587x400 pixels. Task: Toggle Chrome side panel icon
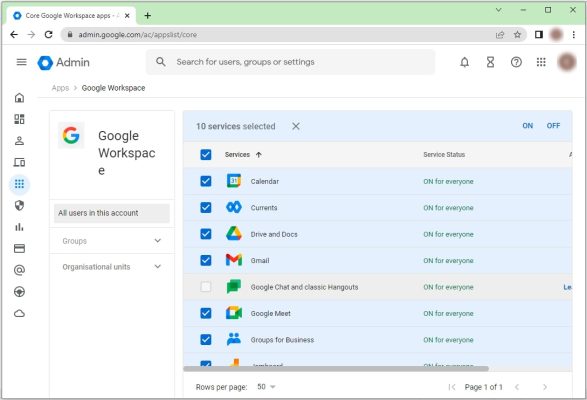(538, 34)
